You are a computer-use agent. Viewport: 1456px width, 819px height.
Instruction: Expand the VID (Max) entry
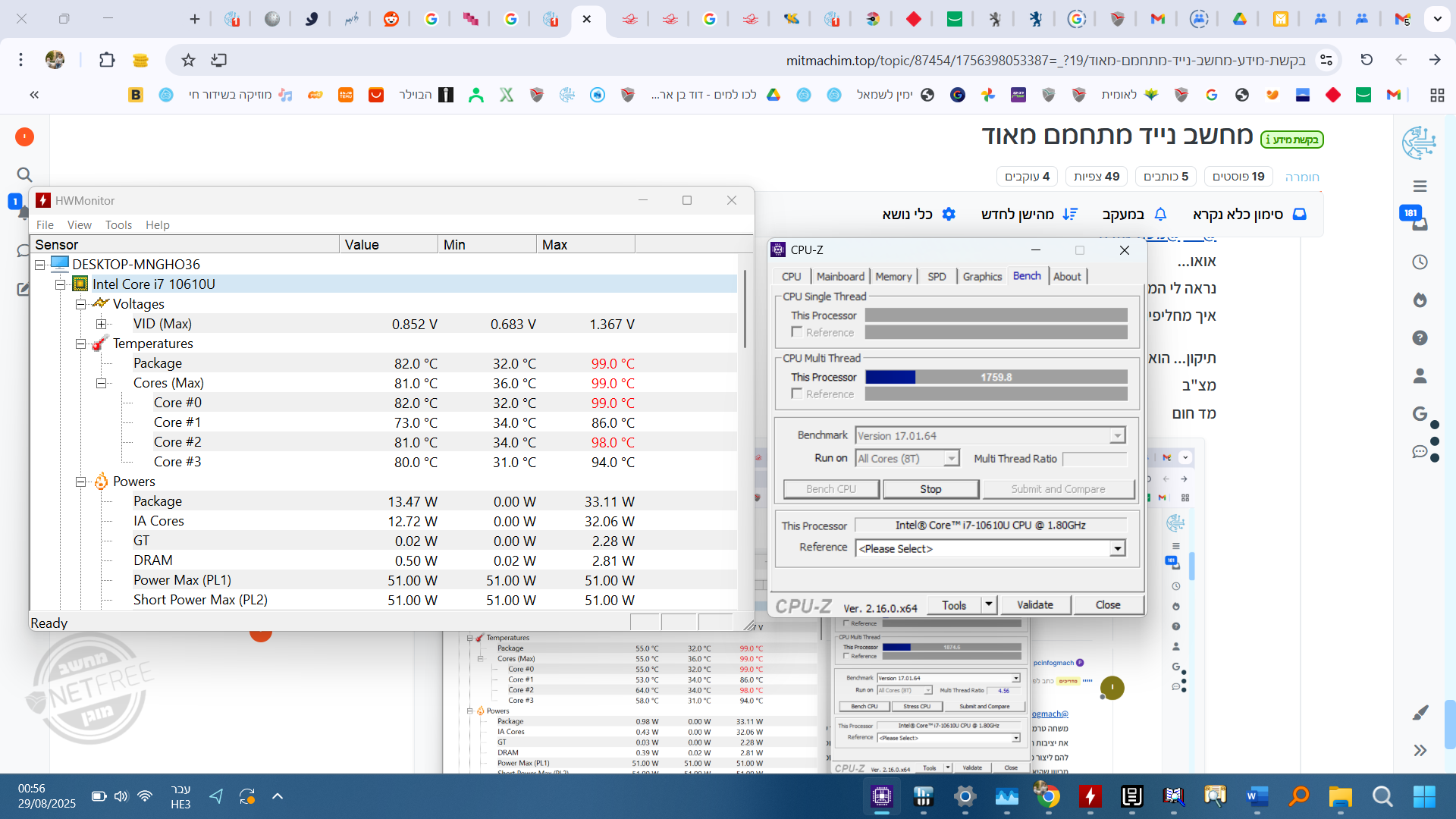pos(101,324)
